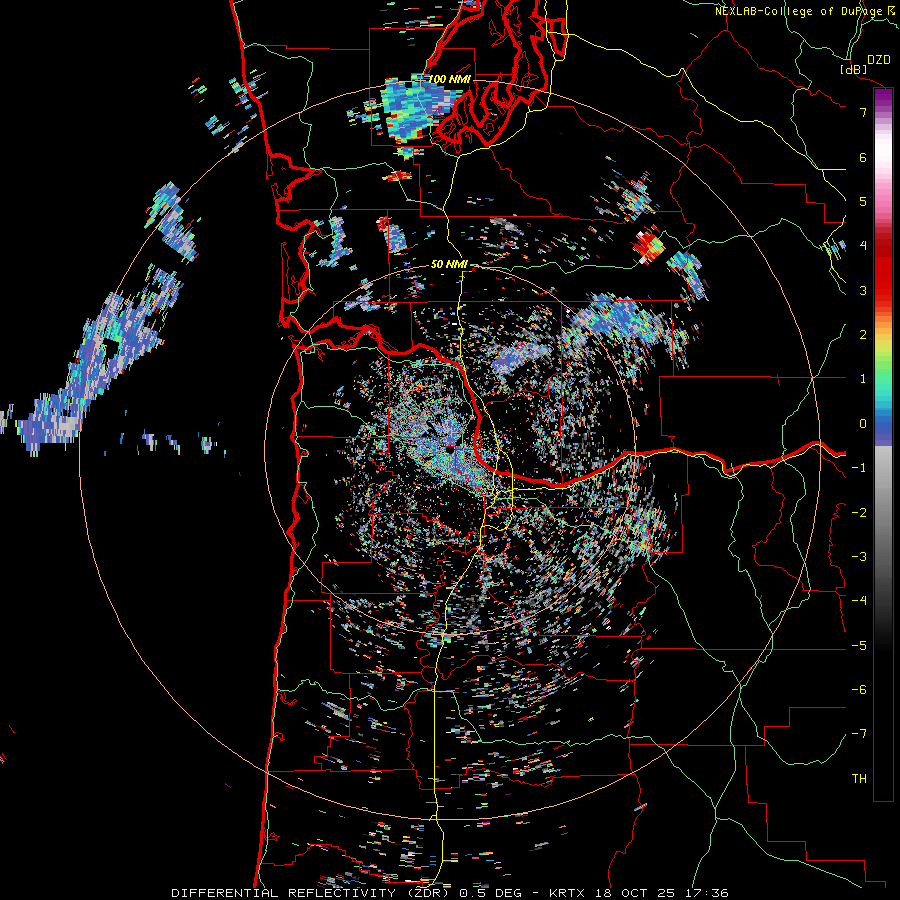Click the [dB] units label

(854, 69)
